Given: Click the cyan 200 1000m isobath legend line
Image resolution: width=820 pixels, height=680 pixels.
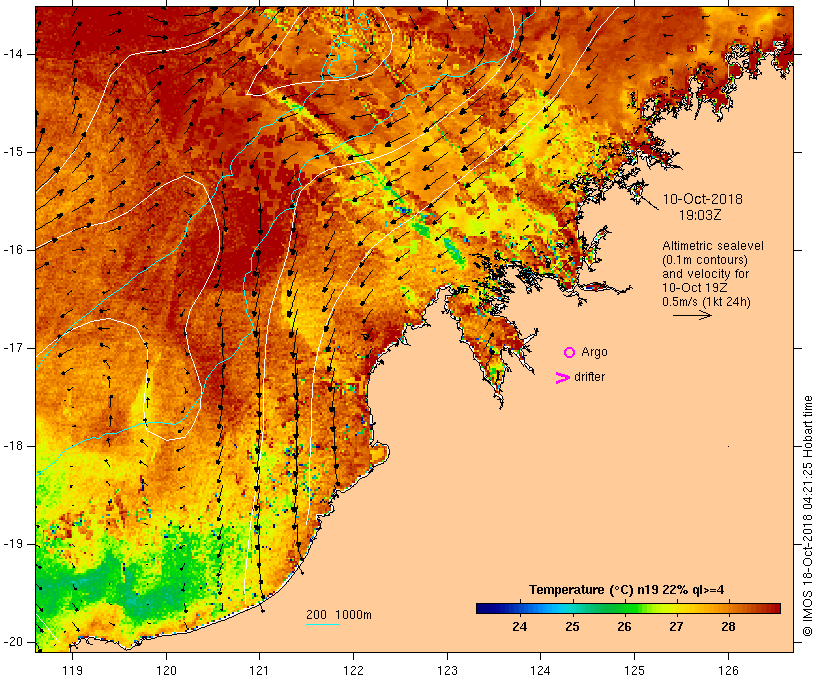Looking at the screenshot, I should 323,625.
